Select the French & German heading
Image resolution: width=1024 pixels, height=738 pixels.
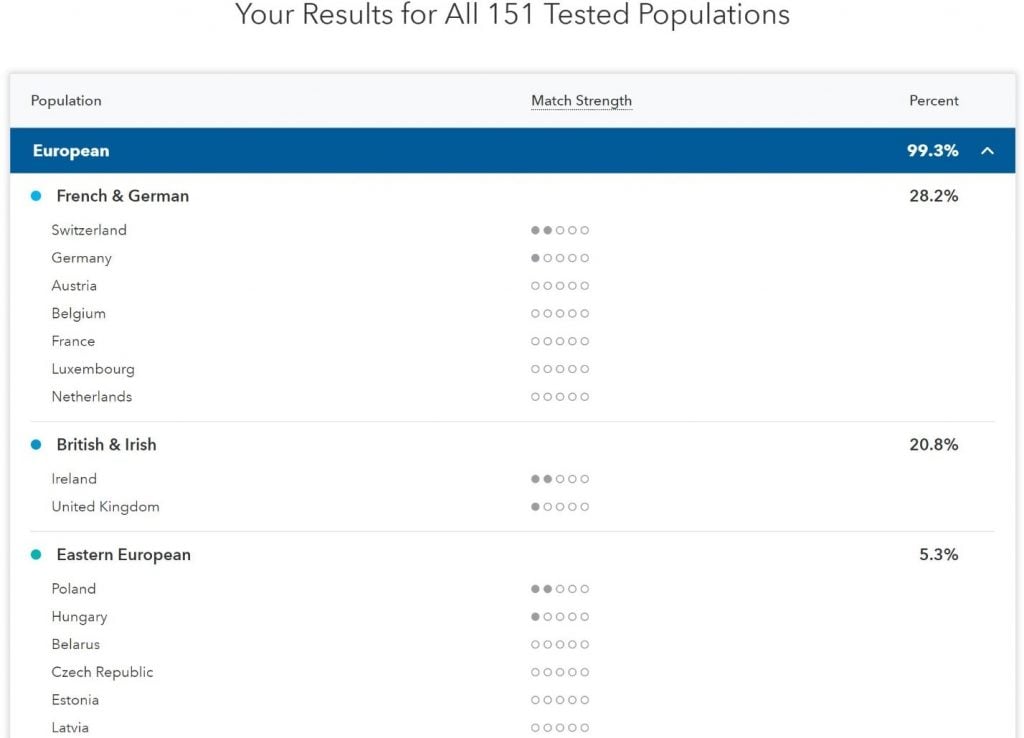(123, 196)
